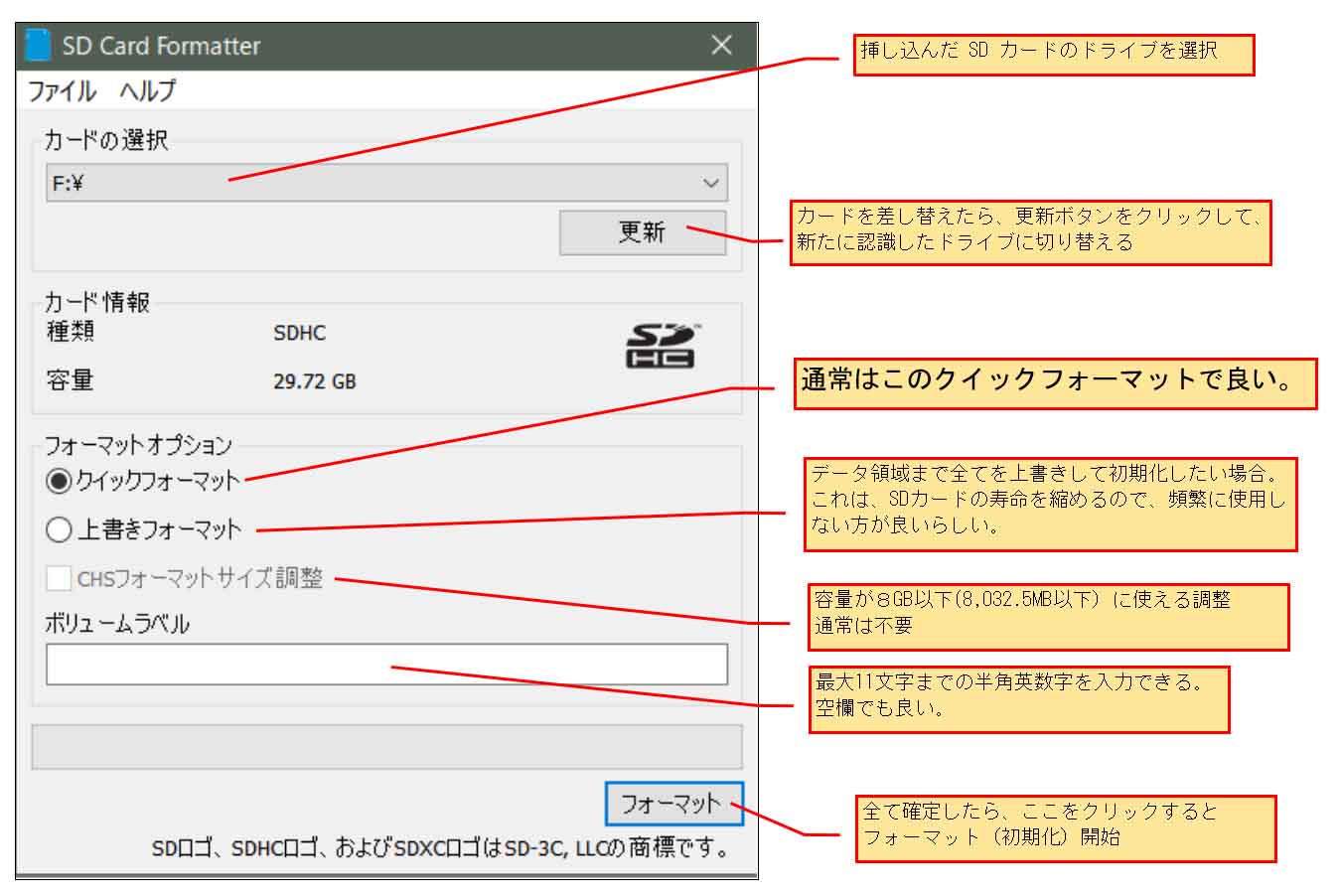Click the フォーマットオプション group label
The image size is (1339, 896).
tap(138, 444)
